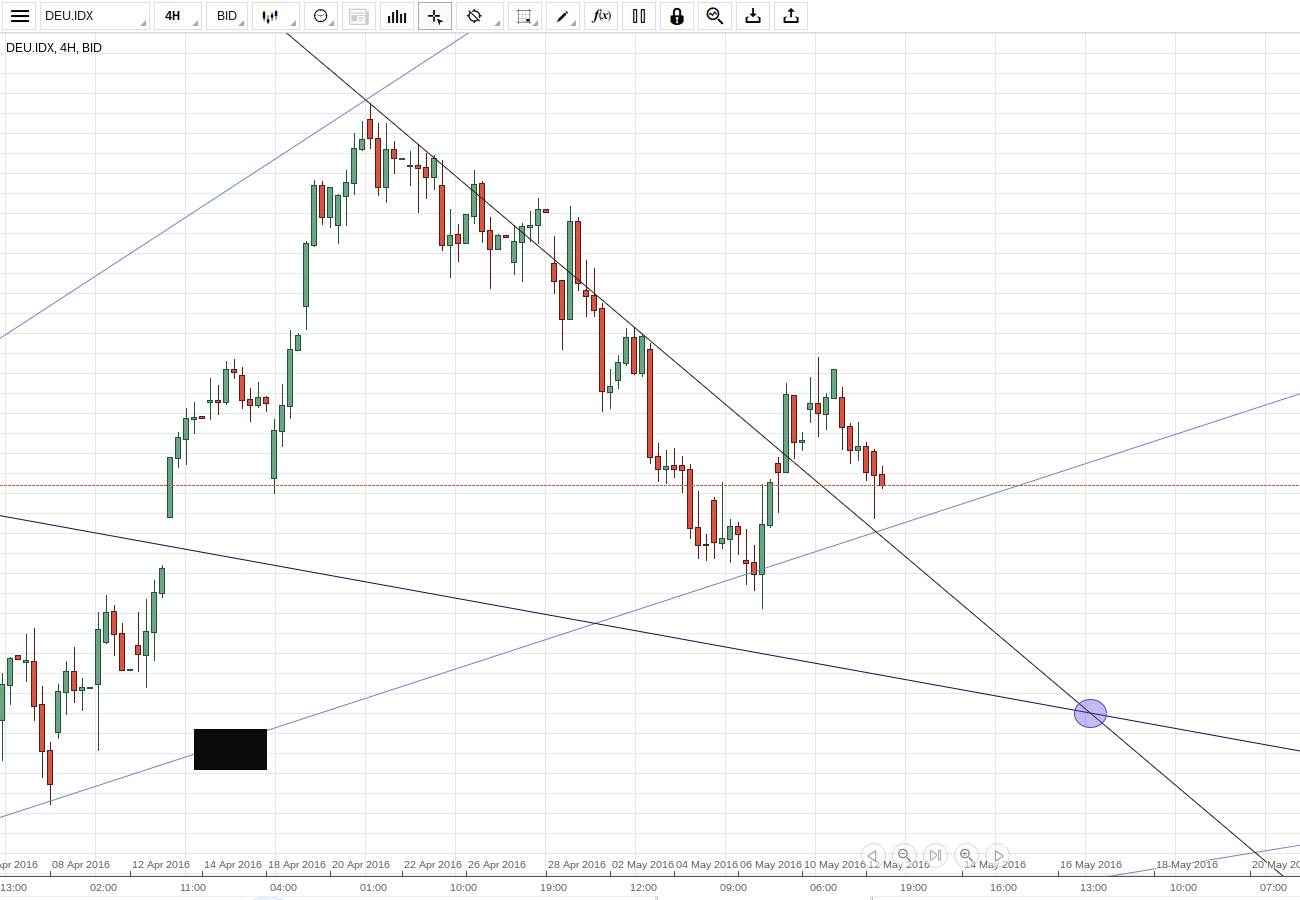
Task: Open the candlestick chart type selector
Action: [276, 16]
